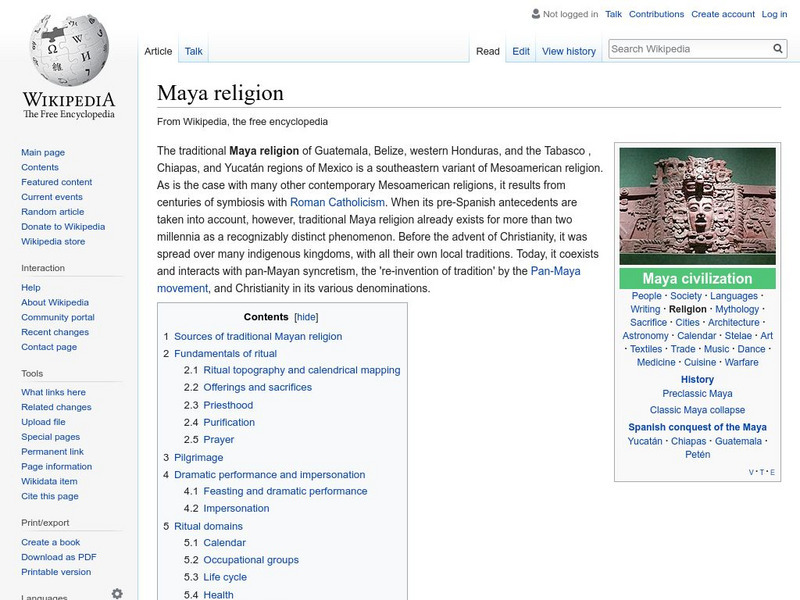Open Page information
This screenshot has height=600, width=800.
57,466
